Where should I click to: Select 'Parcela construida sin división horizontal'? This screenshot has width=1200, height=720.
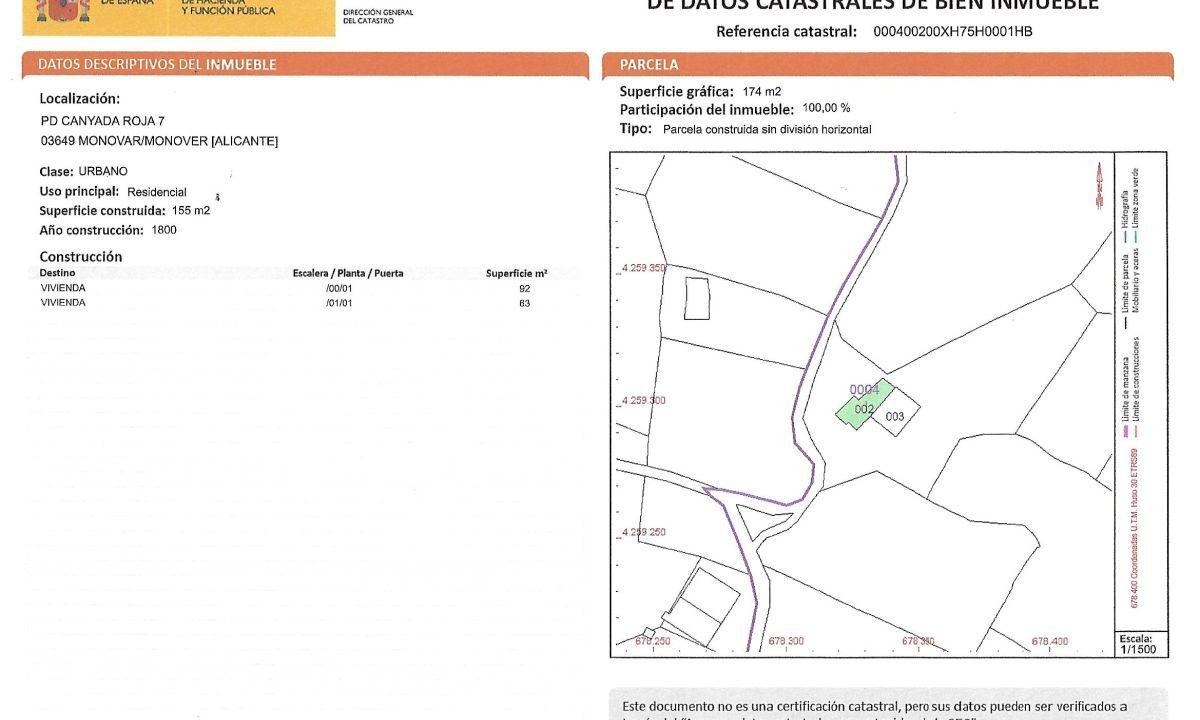[767, 129]
